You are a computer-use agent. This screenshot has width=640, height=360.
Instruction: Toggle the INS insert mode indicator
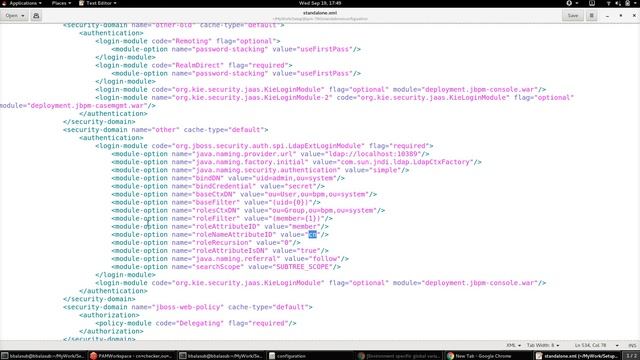(x=632, y=345)
